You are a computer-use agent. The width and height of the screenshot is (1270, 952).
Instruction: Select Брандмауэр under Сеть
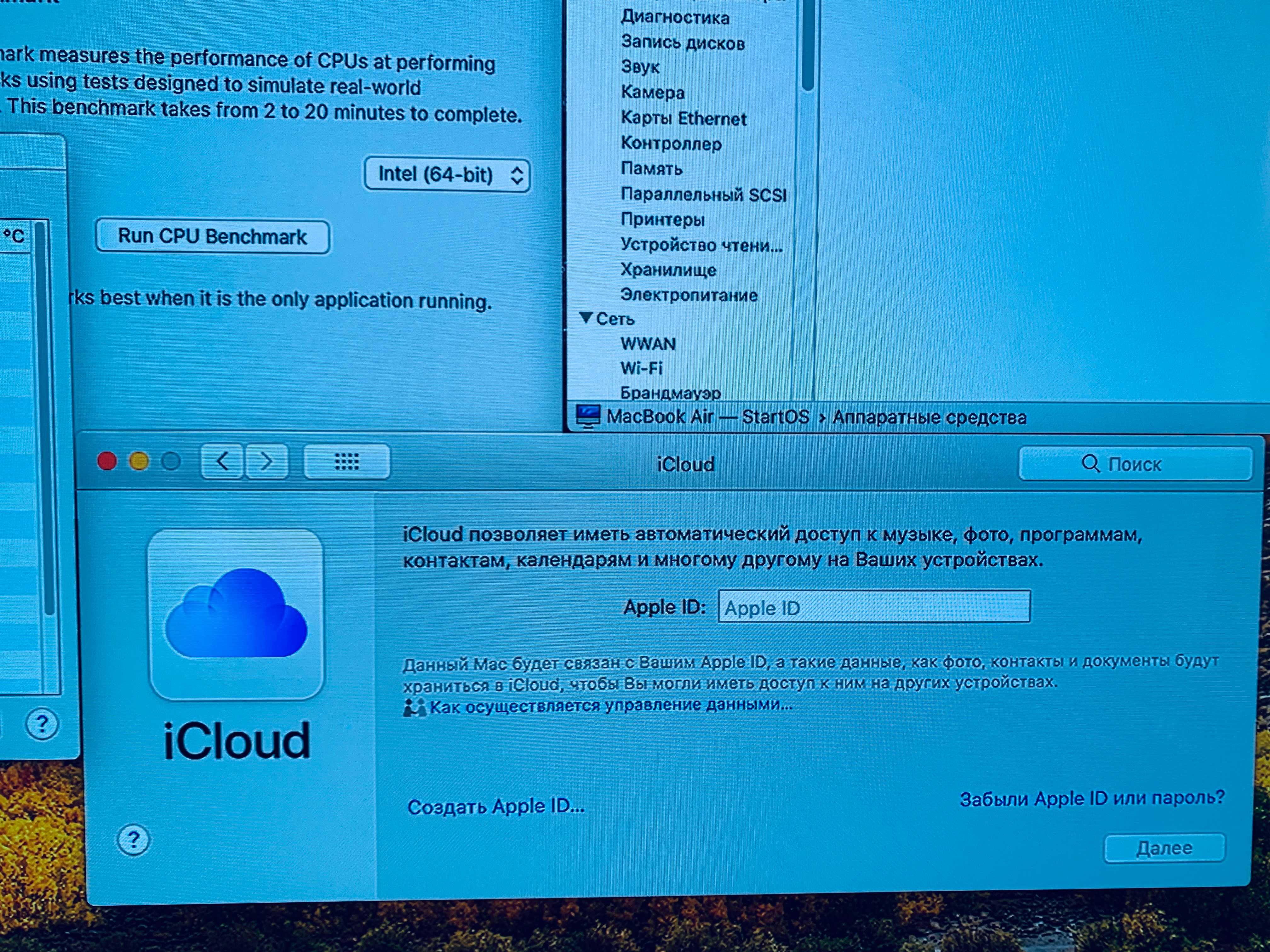click(x=671, y=393)
